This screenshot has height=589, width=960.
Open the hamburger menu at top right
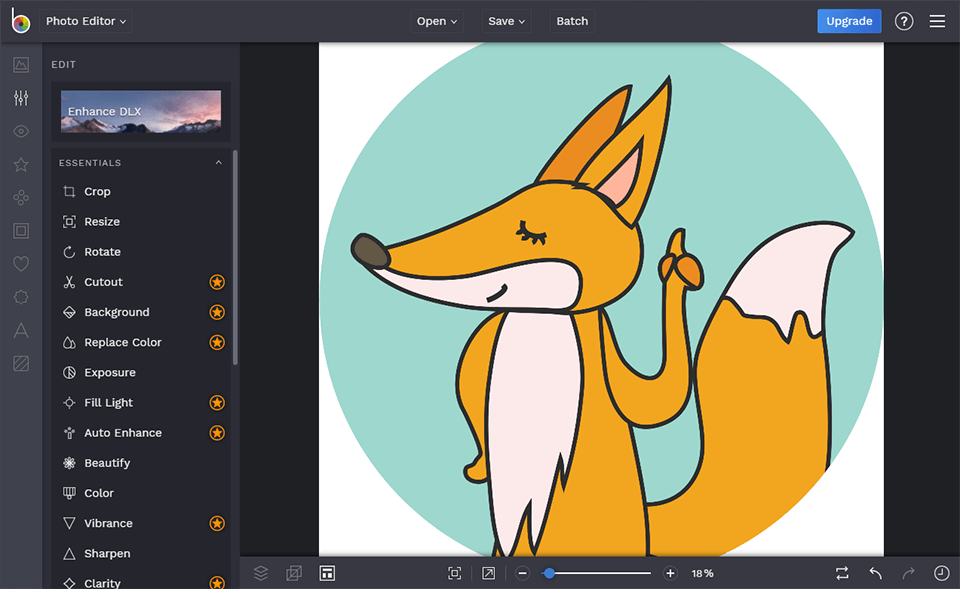[x=937, y=20]
